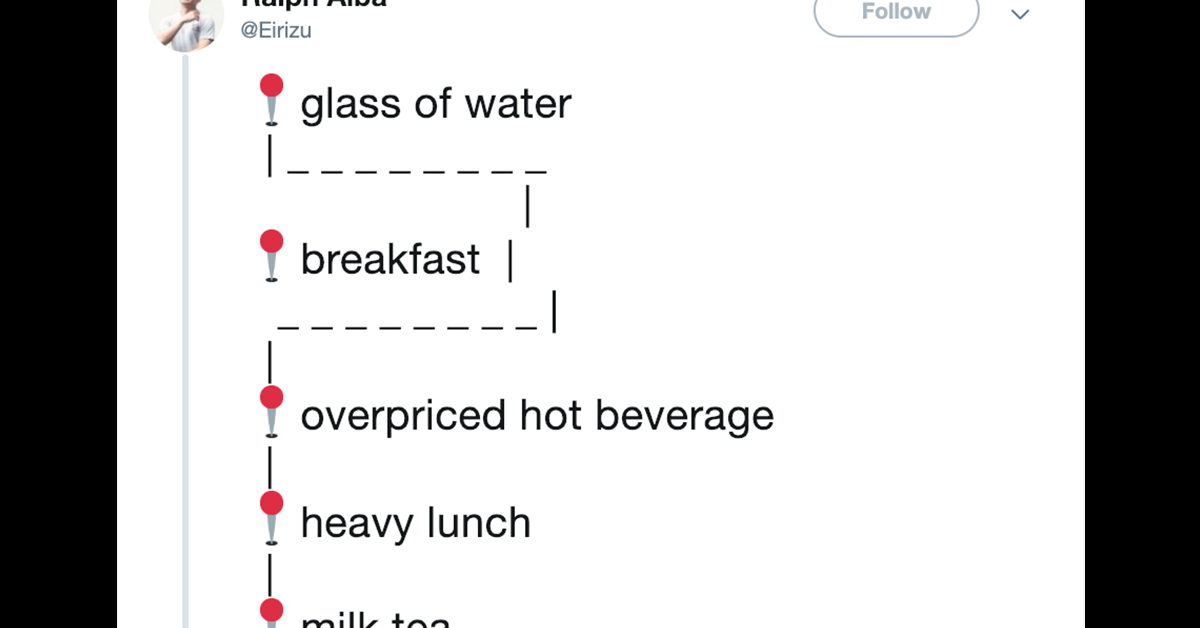Click the dashed line below breakfast
1200x628 pixels.
[408, 328]
